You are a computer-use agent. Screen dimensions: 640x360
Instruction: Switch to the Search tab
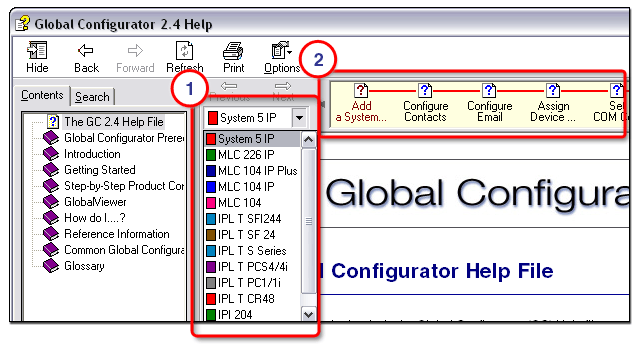(92, 97)
